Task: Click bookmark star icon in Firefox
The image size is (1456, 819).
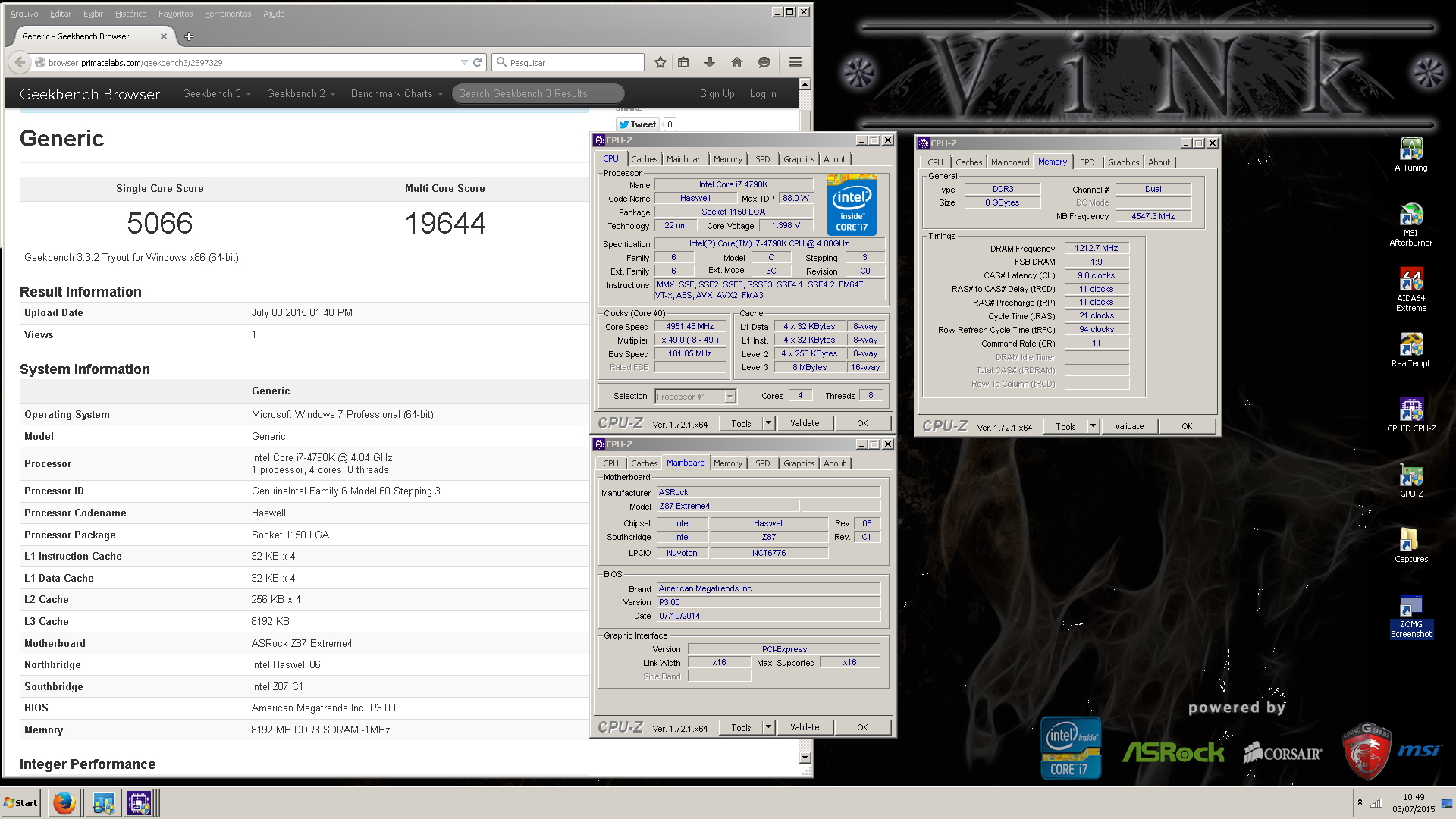Action: (x=661, y=62)
